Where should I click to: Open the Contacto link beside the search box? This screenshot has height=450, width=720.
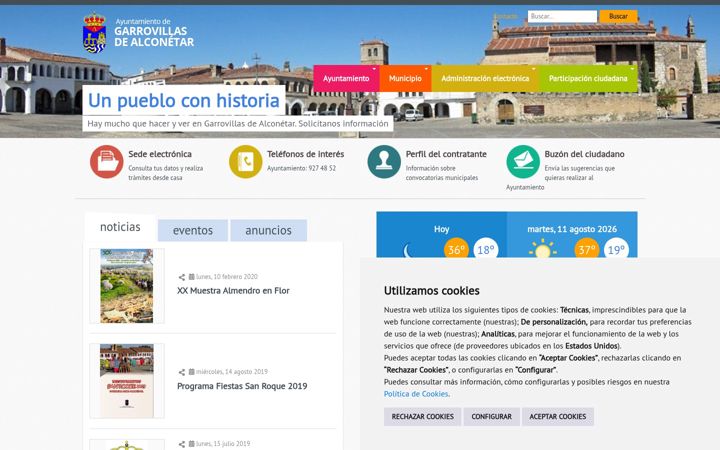tap(505, 17)
